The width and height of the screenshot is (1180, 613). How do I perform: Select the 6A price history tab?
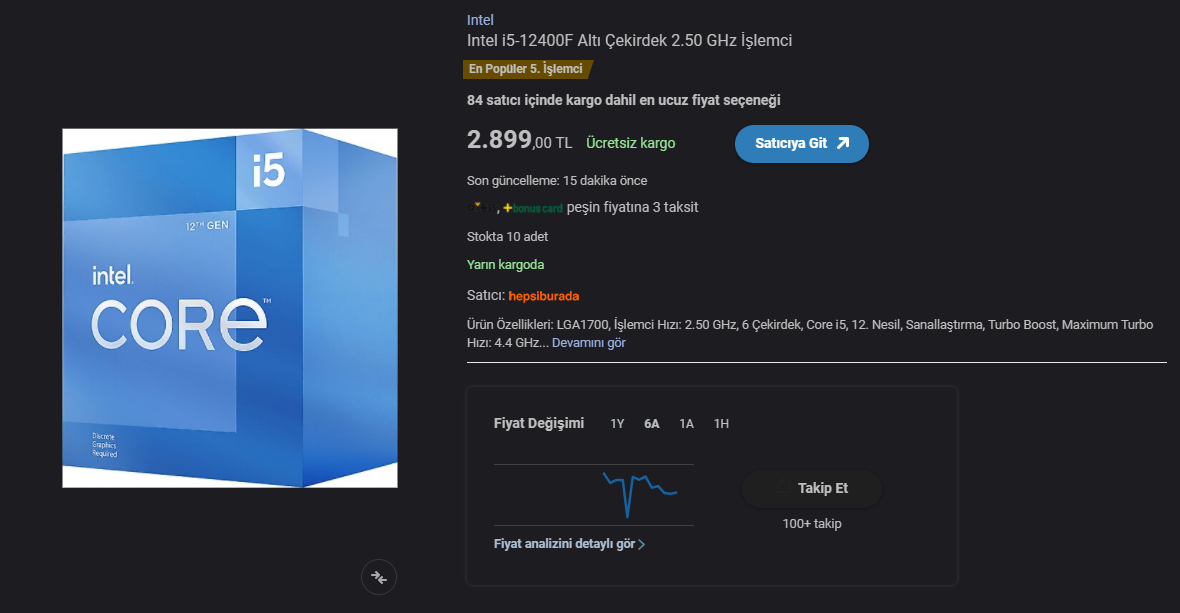coord(652,424)
